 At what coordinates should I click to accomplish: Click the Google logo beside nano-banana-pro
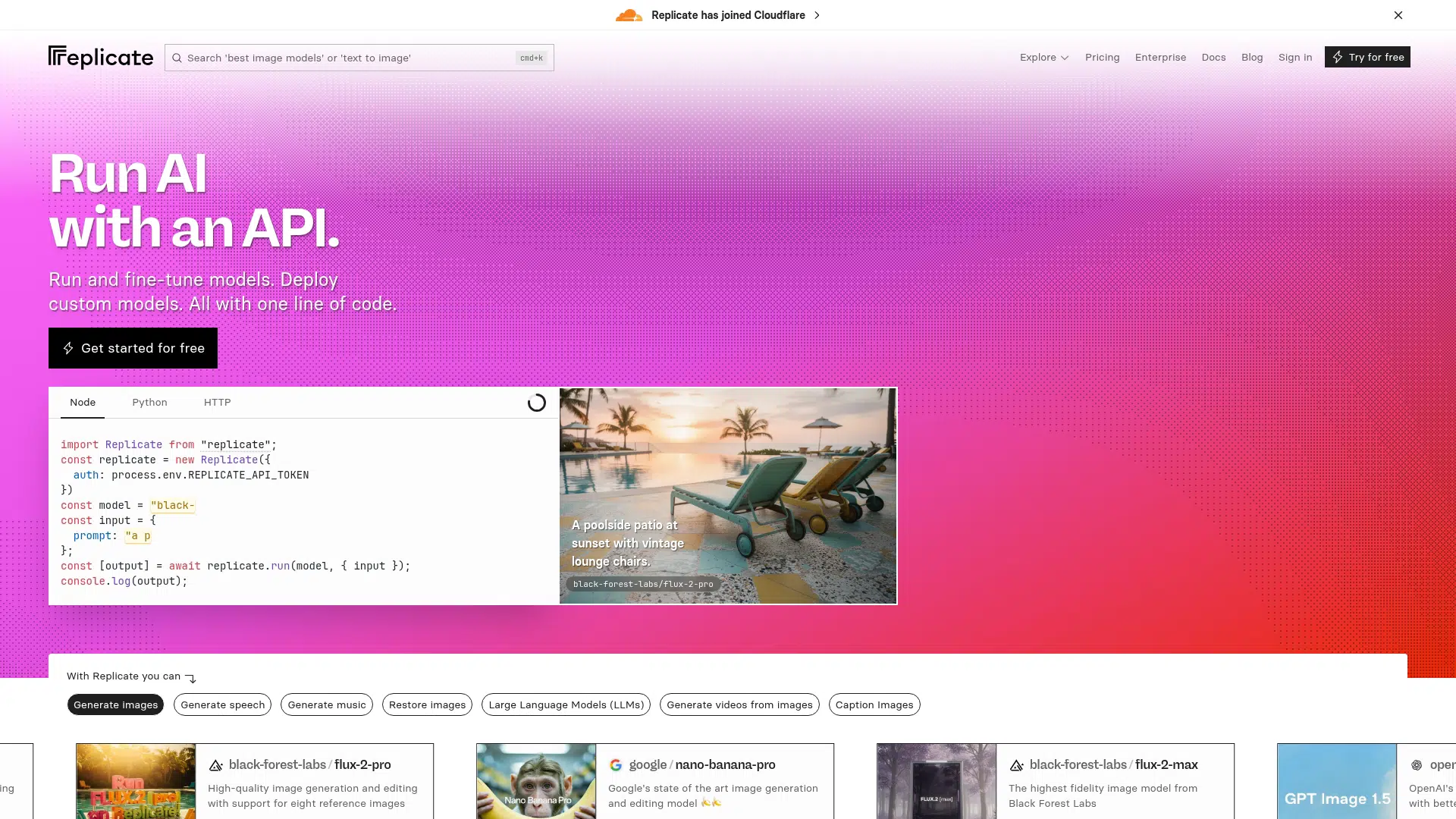click(616, 765)
